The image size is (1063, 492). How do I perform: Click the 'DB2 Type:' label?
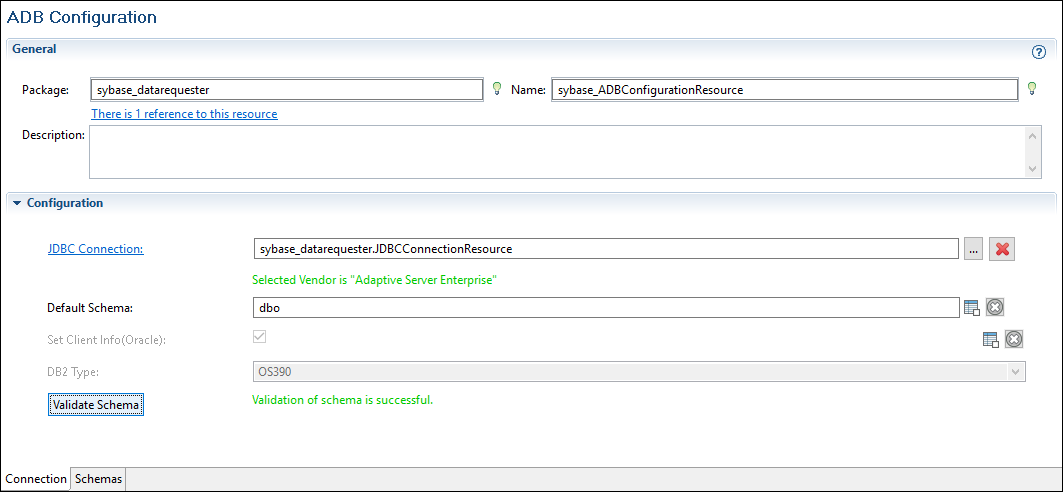[x=72, y=371]
